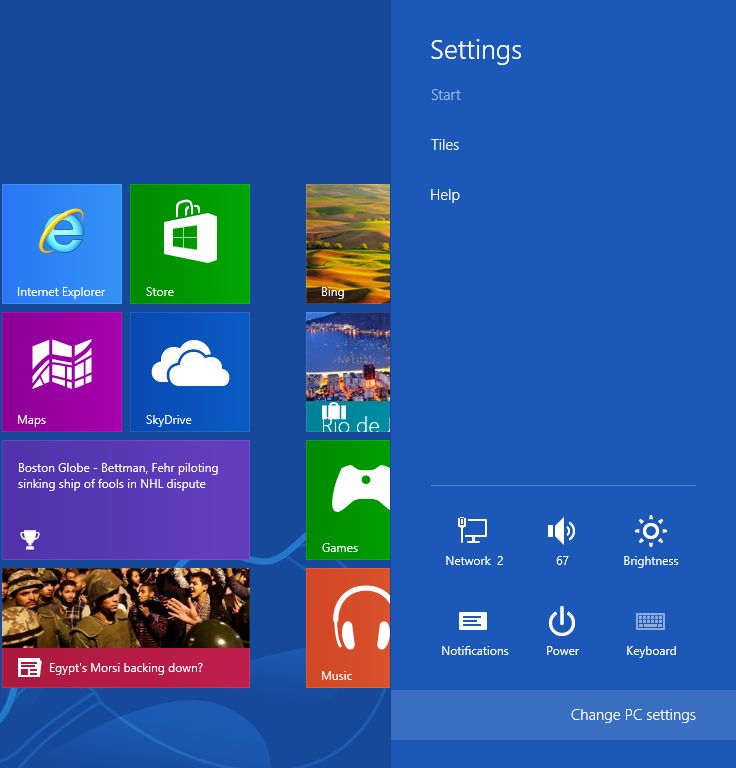The height and width of the screenshot is (768, 736).
Task: Click the suitcase icon on travel tile
Action: click(x=334, y=410)
